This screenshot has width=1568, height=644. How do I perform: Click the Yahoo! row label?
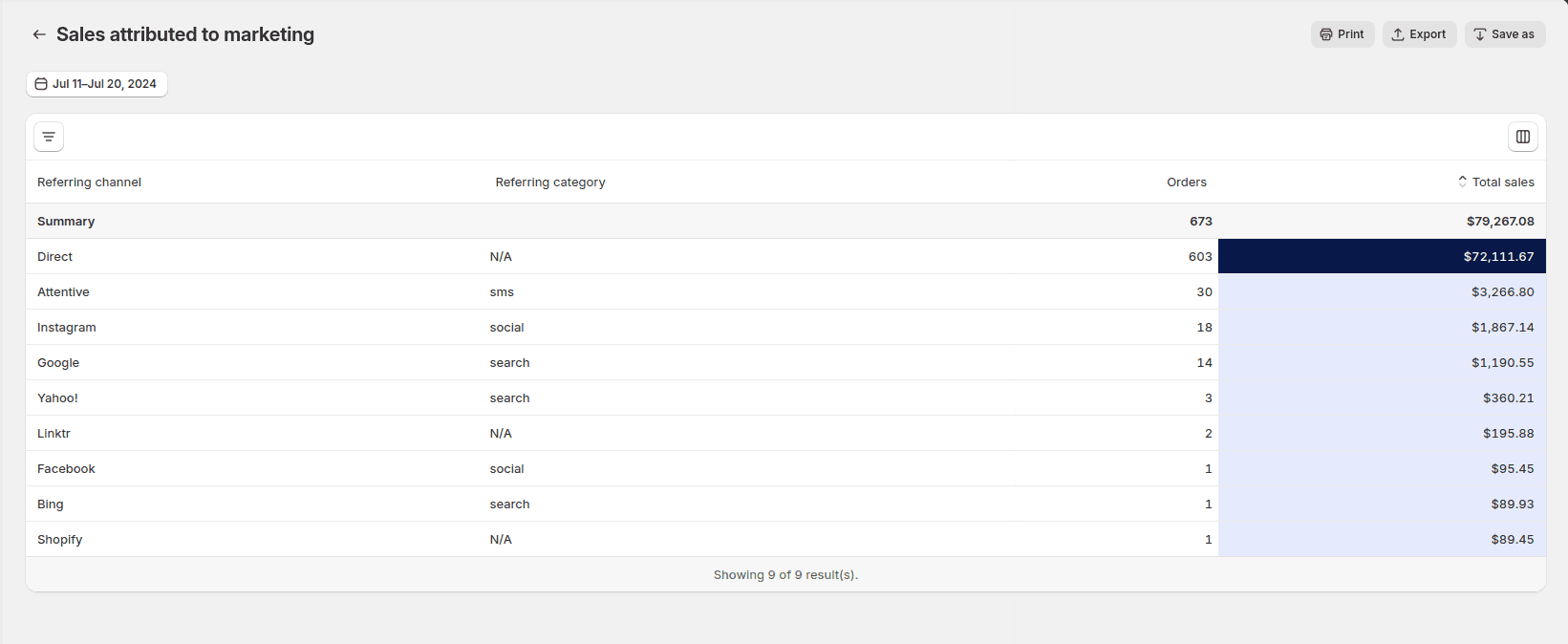tap(57, 397)
